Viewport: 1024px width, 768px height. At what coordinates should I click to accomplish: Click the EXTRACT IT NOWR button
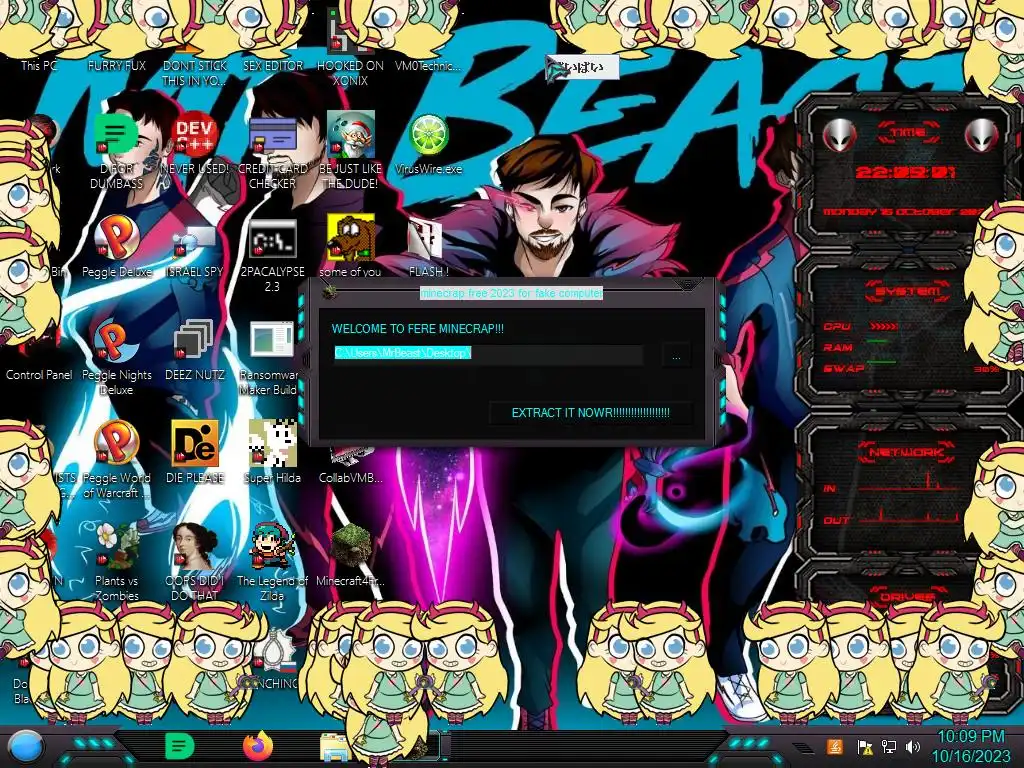tap(590, 413)
